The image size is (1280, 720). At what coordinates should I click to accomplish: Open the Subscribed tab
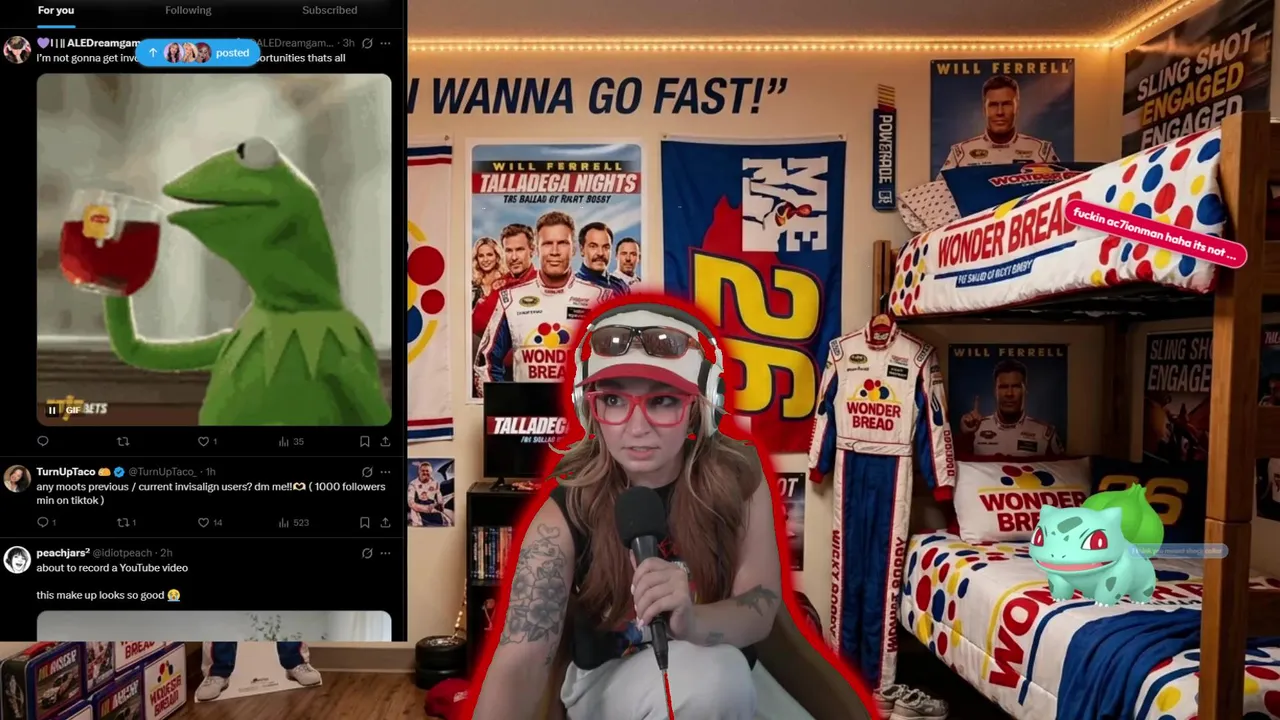pyautogui.click(x=329, y=10)
